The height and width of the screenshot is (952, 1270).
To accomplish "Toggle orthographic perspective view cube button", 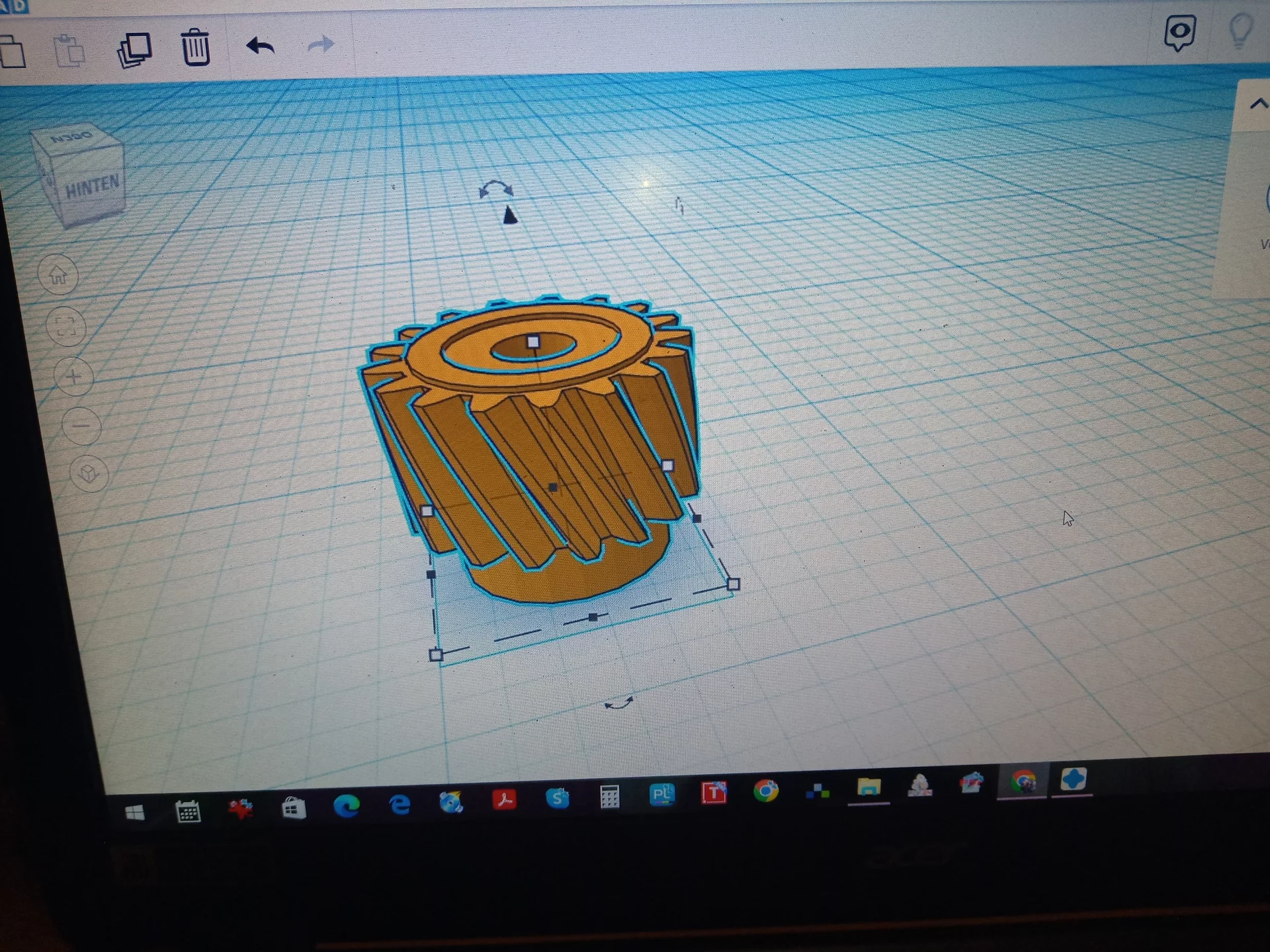I will (89, 473).
